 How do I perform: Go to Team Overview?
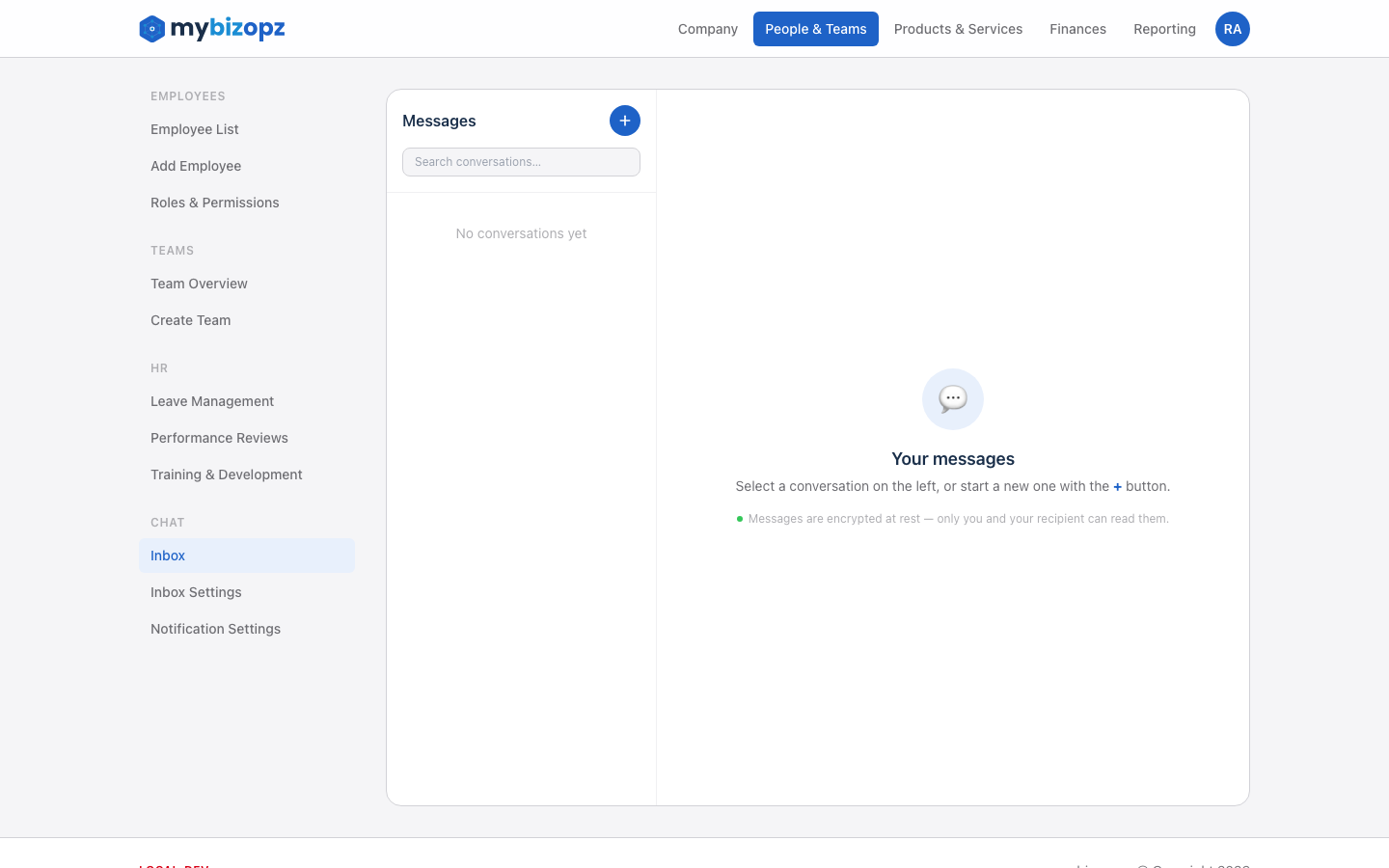click(x=199, y=284)
